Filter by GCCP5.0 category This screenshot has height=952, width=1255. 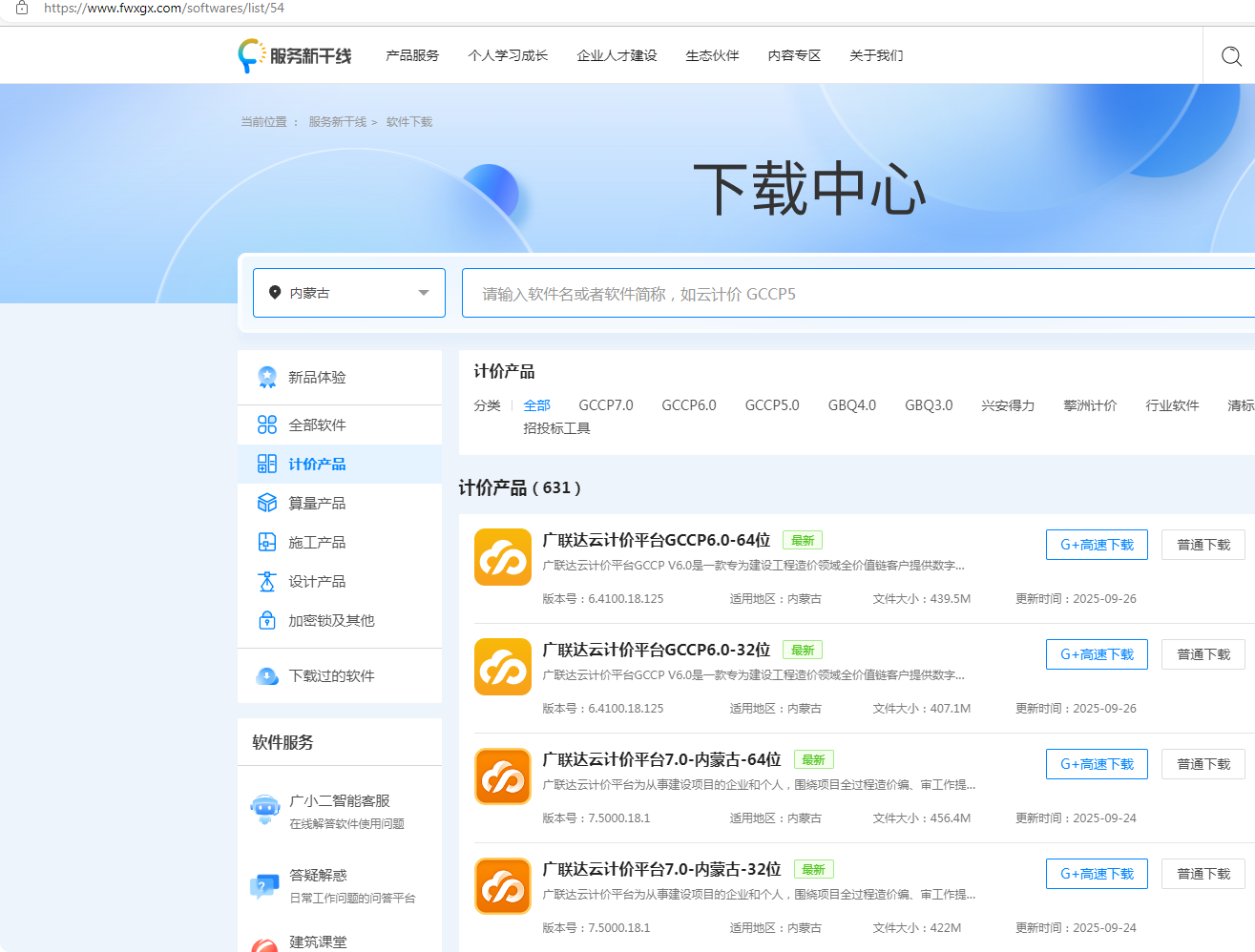tap(772, 405)
